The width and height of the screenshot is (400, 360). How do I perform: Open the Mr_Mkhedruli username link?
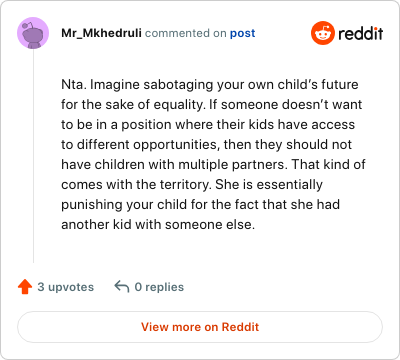click(x=101, y=33)
